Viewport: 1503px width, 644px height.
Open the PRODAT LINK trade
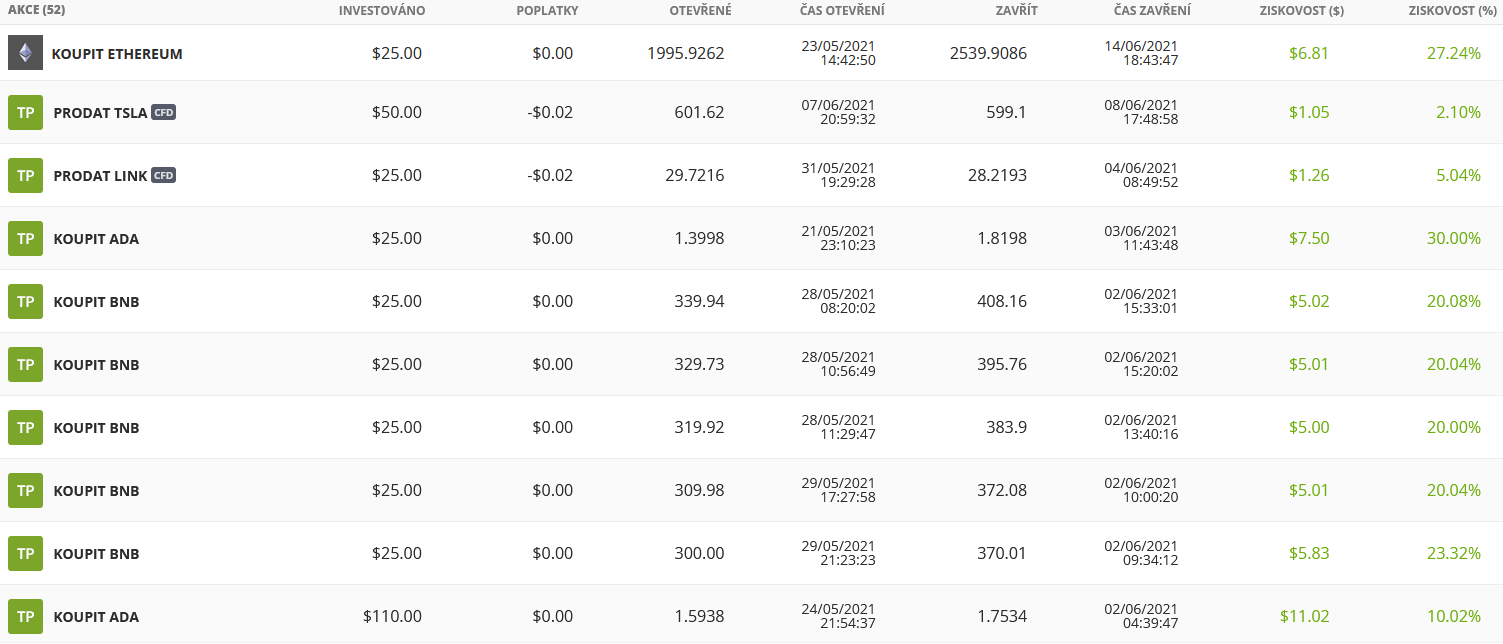pyautogui.click(x=100, y=176)
